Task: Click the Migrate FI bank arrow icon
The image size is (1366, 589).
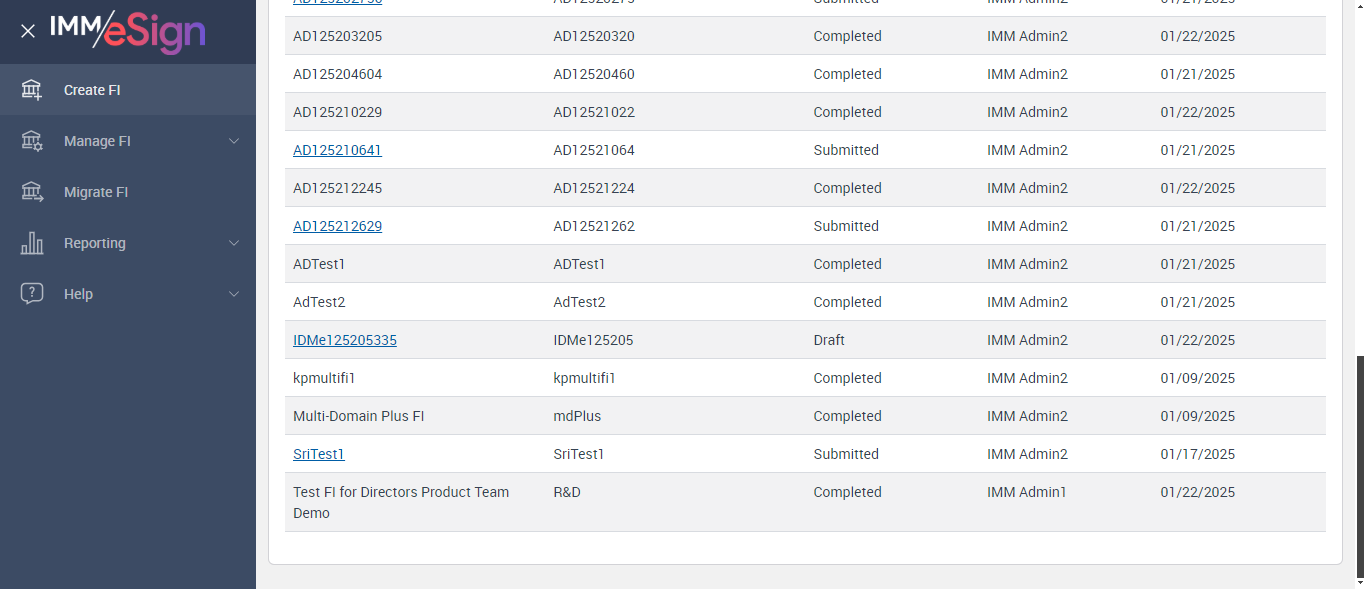Action: tap(32, 192)
